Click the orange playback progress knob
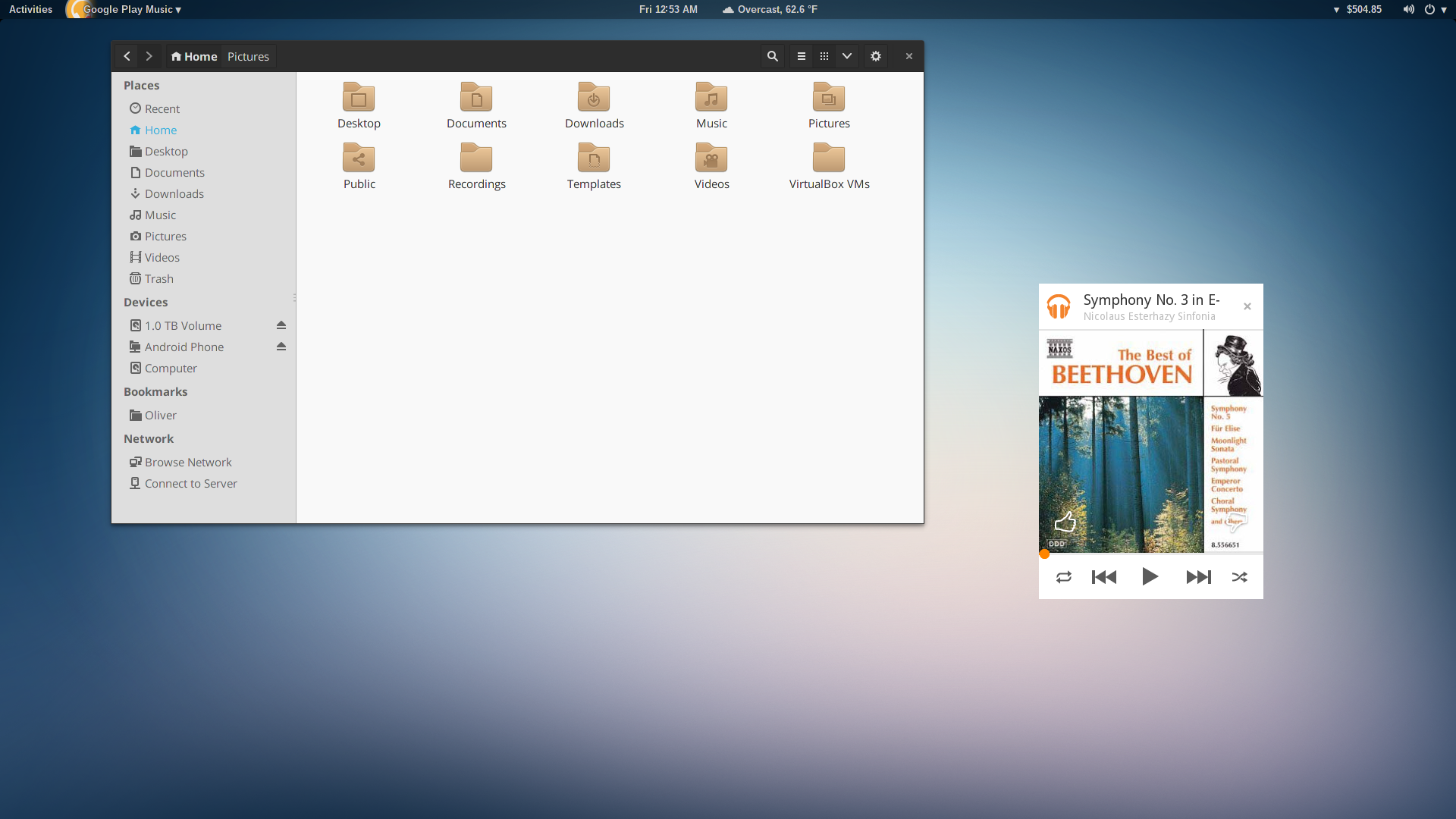1456x819 pixels. (1044, 554)
